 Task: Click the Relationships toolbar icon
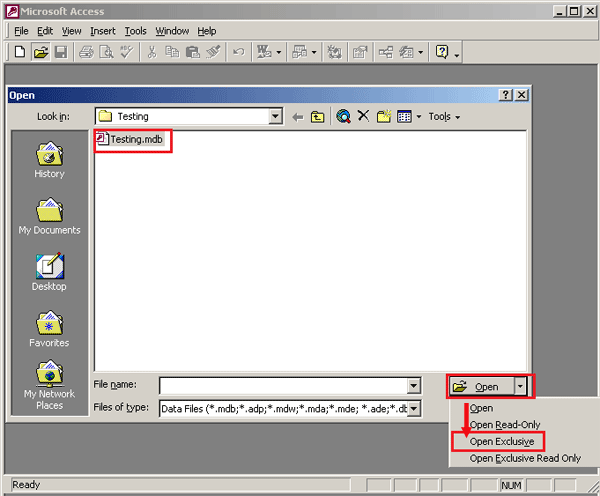point(386,52)
